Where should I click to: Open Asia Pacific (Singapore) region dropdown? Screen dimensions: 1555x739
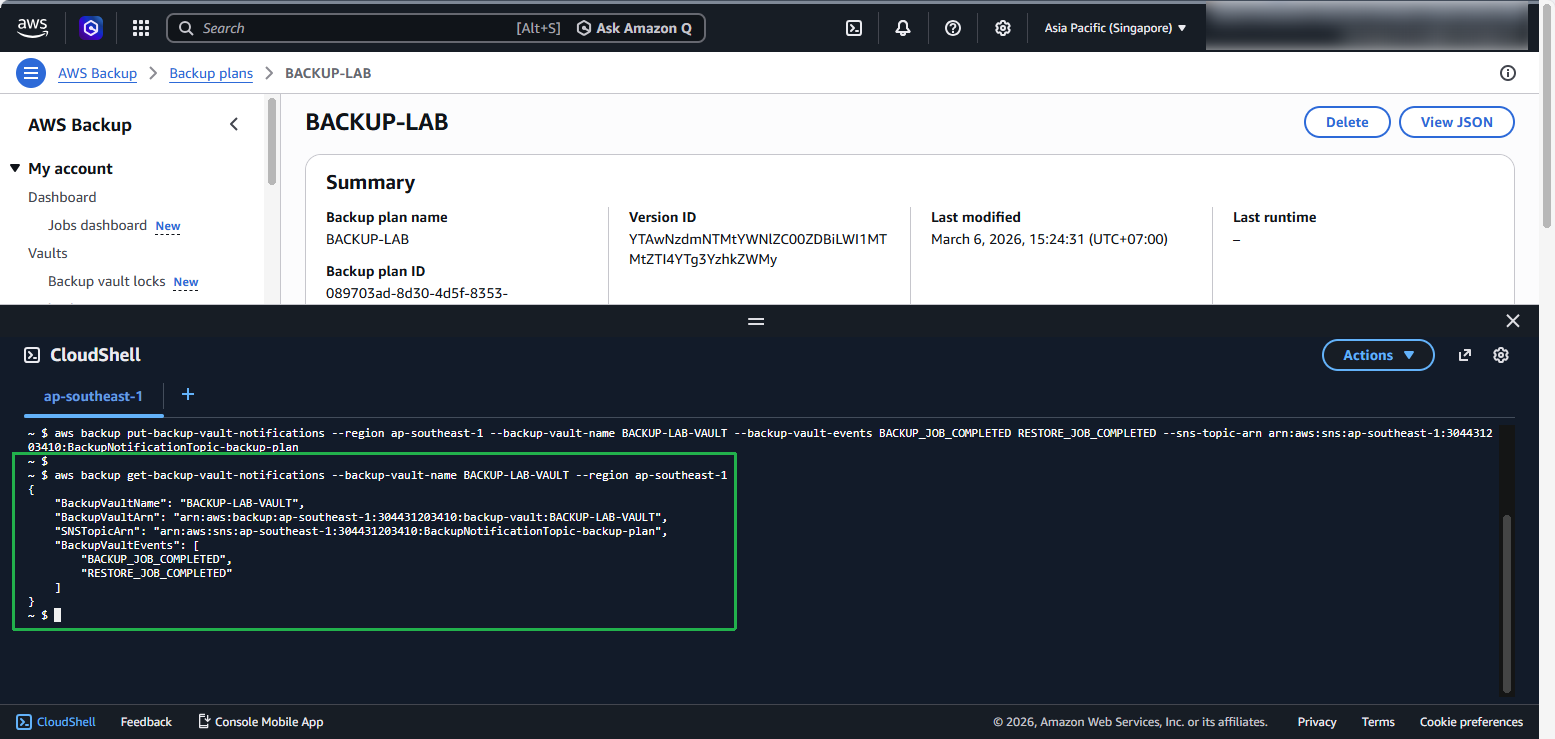(x=1115, y=28)
